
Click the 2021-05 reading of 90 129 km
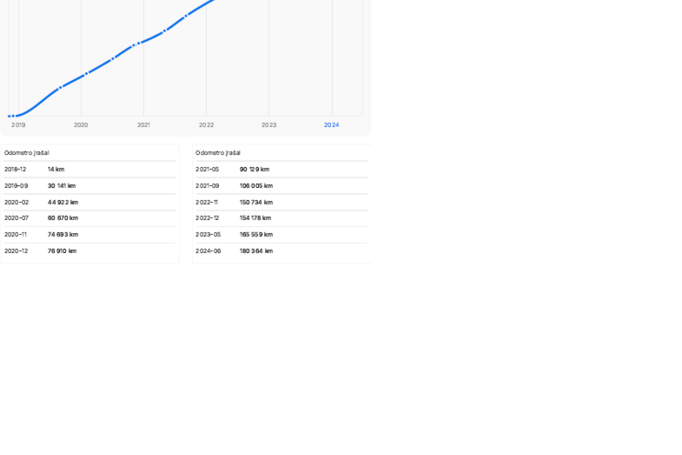pos(281,169)
